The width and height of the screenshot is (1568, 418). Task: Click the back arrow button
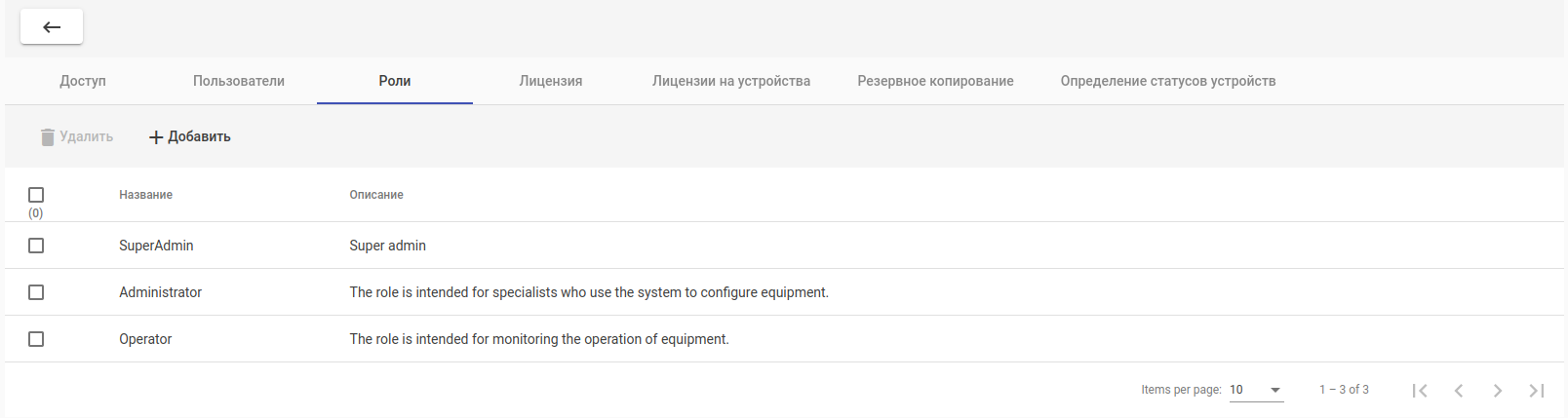tap(52, 27)
